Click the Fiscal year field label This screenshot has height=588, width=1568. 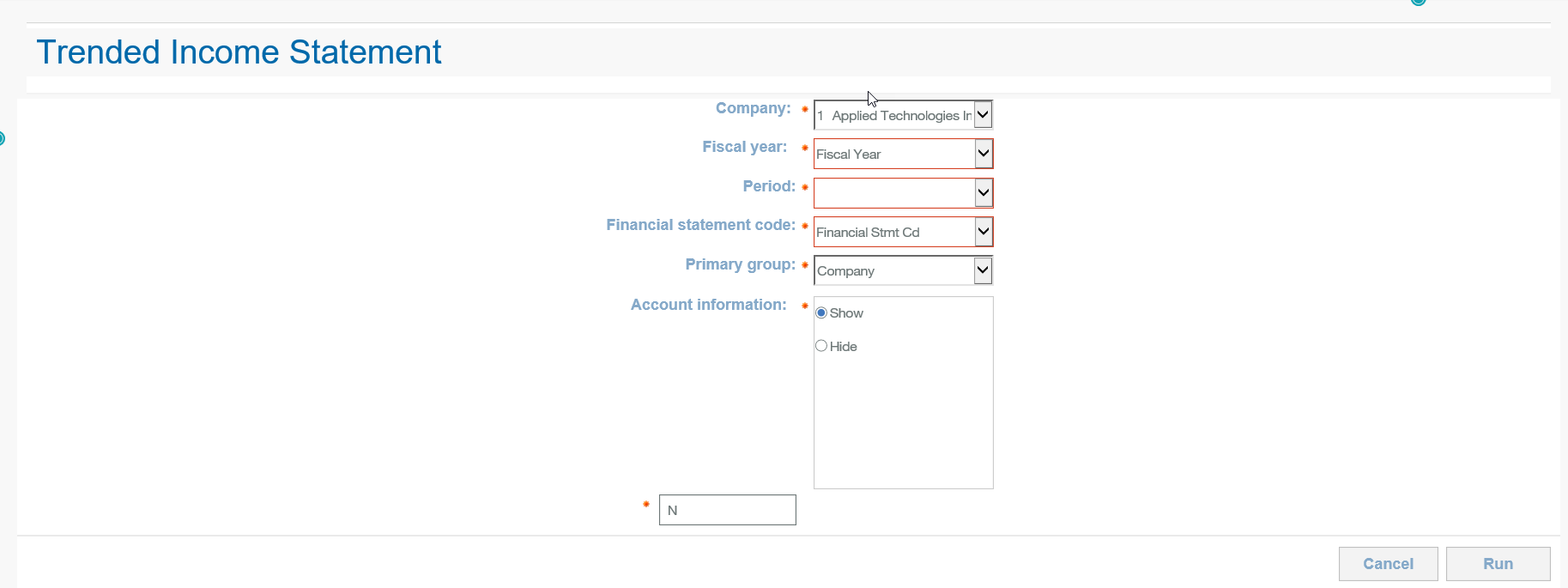744,147
